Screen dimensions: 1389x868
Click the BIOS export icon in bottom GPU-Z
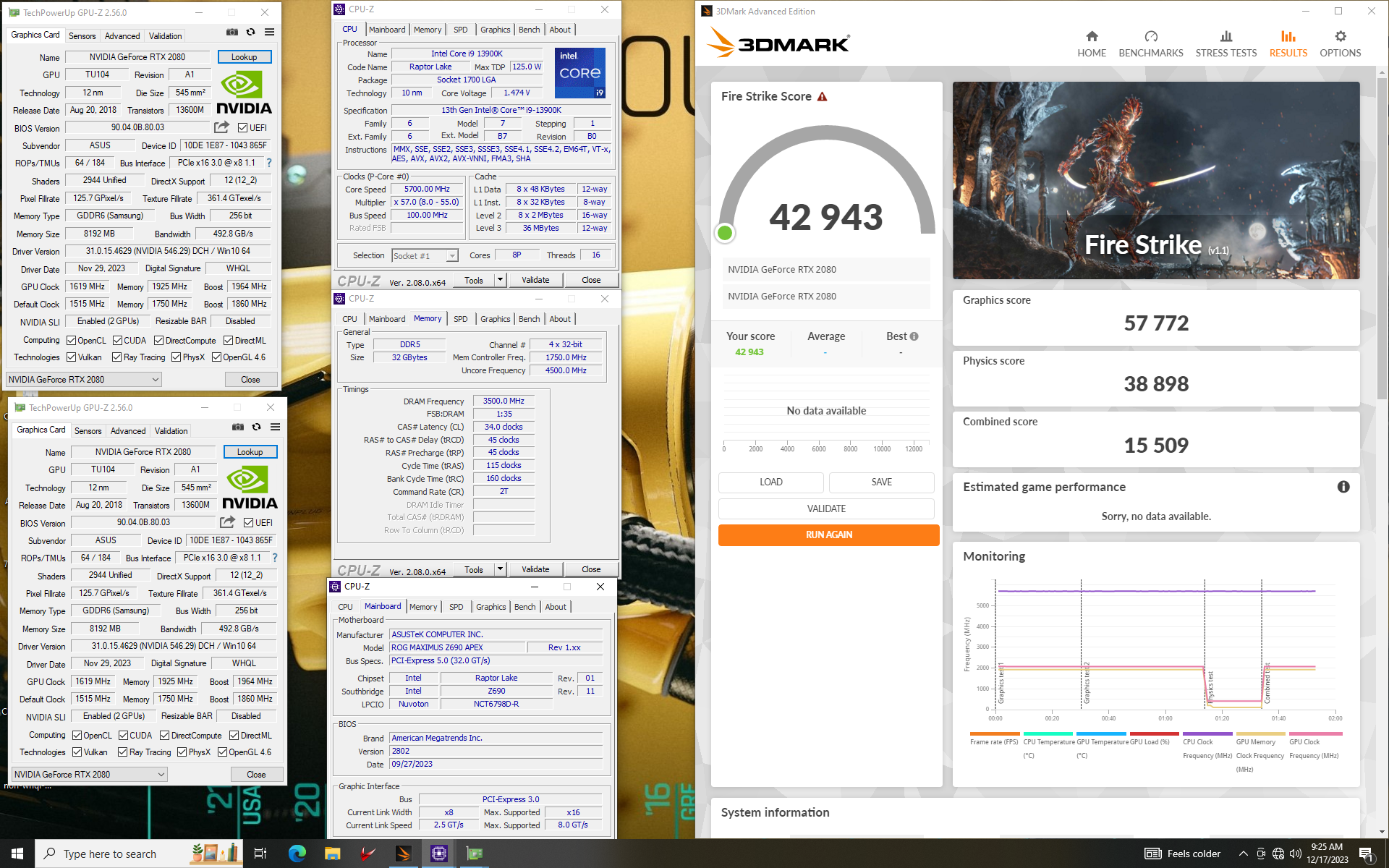click(227, 522)
